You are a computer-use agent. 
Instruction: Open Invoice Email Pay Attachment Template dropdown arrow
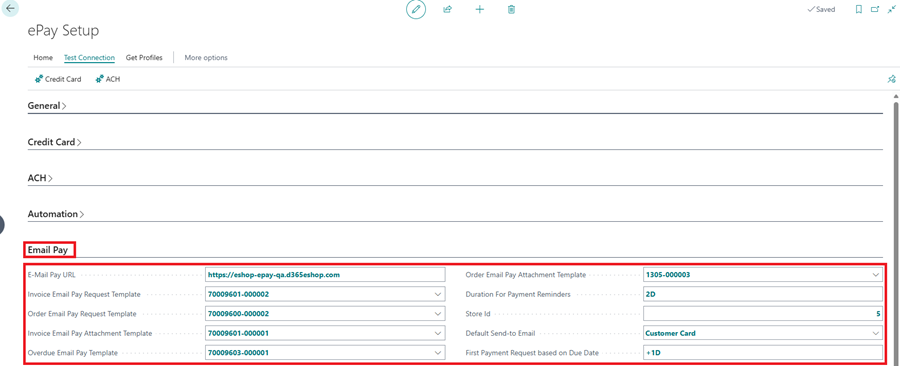click(438, 333)
